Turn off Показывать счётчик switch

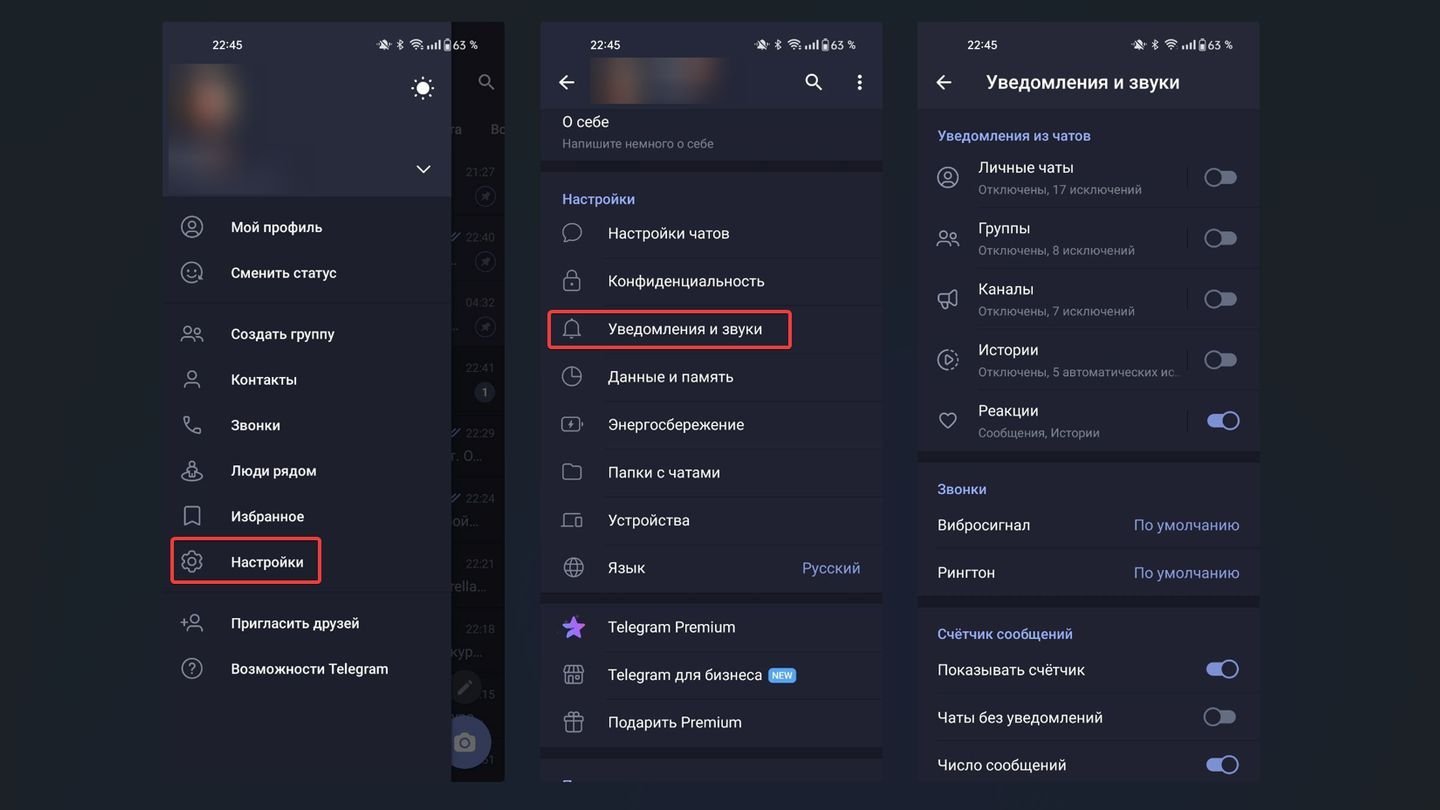[x=1222, y=669]
